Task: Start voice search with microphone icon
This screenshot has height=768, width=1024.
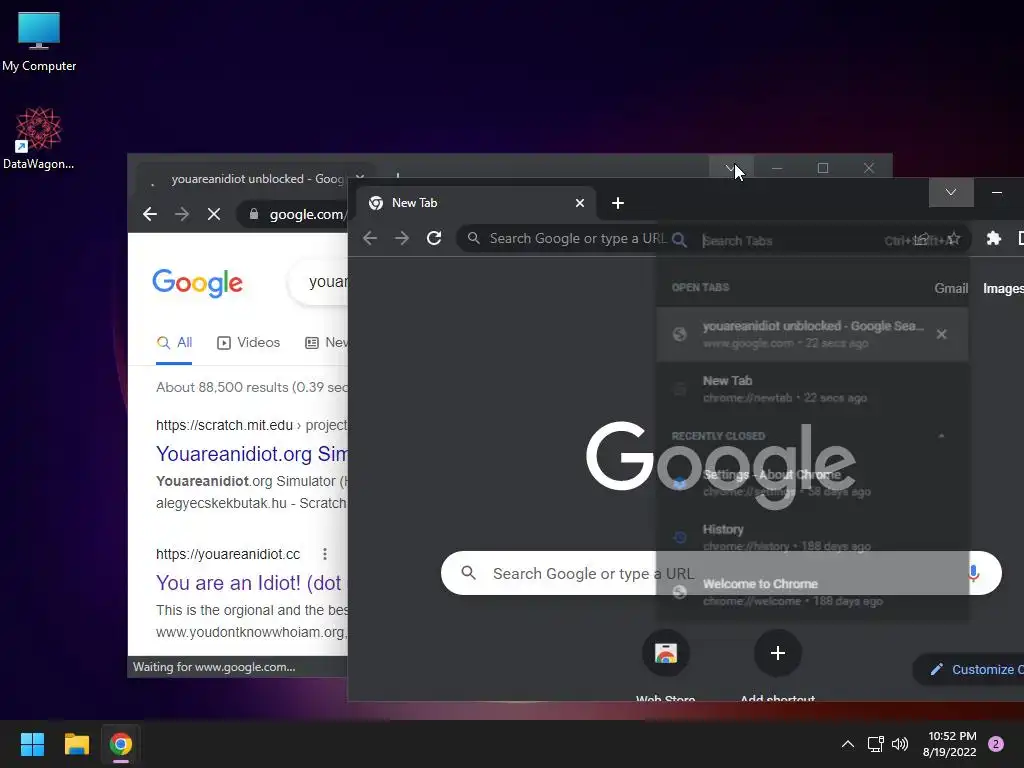Action: pos(973,573)
